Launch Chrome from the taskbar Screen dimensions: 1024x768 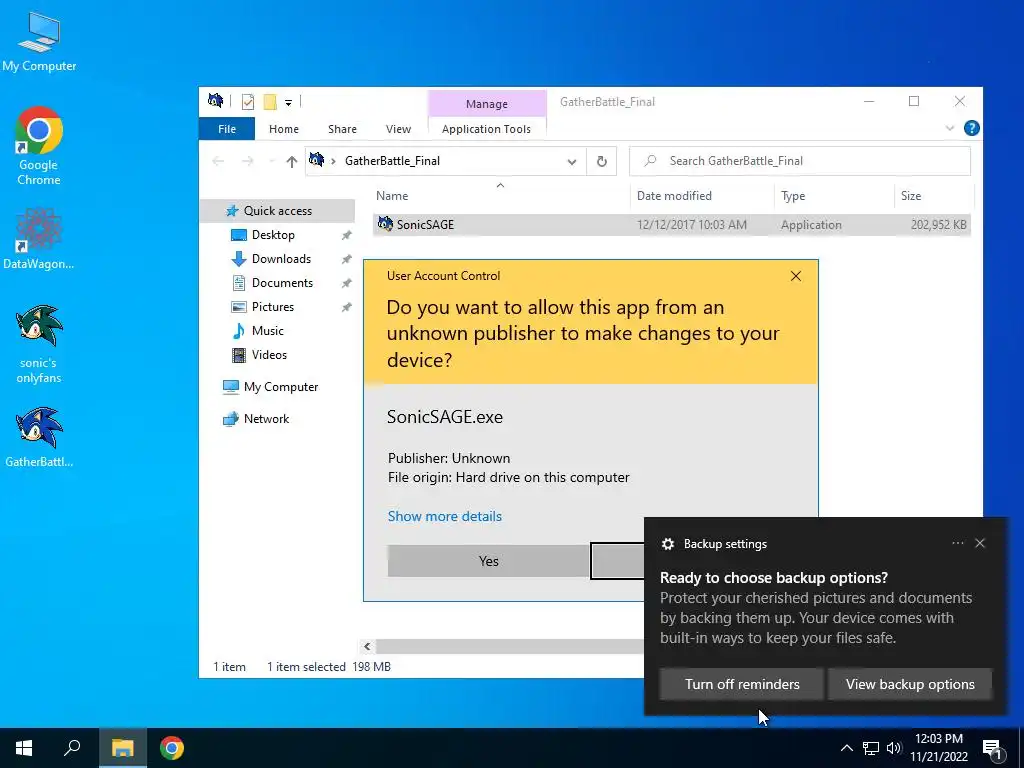[x=172, y=748]
